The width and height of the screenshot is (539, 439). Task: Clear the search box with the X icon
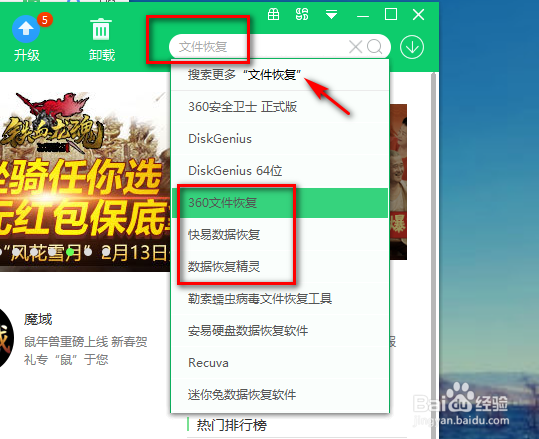[355, 46]
